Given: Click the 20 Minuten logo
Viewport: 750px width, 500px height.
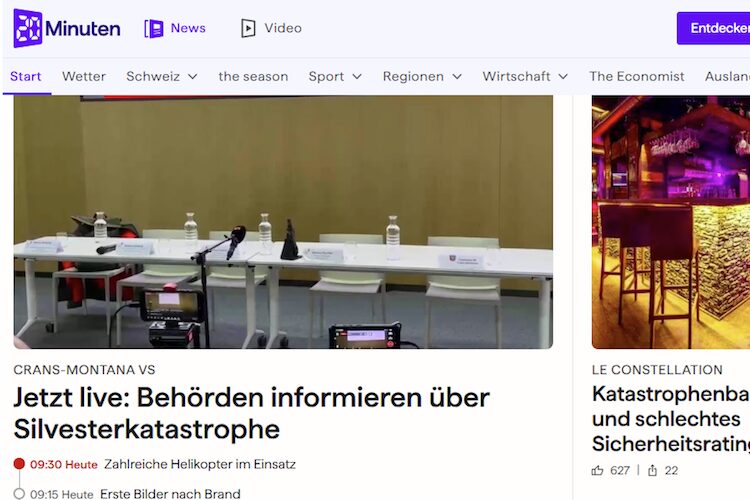Looking at the screenshot, I should click(66, 28).
